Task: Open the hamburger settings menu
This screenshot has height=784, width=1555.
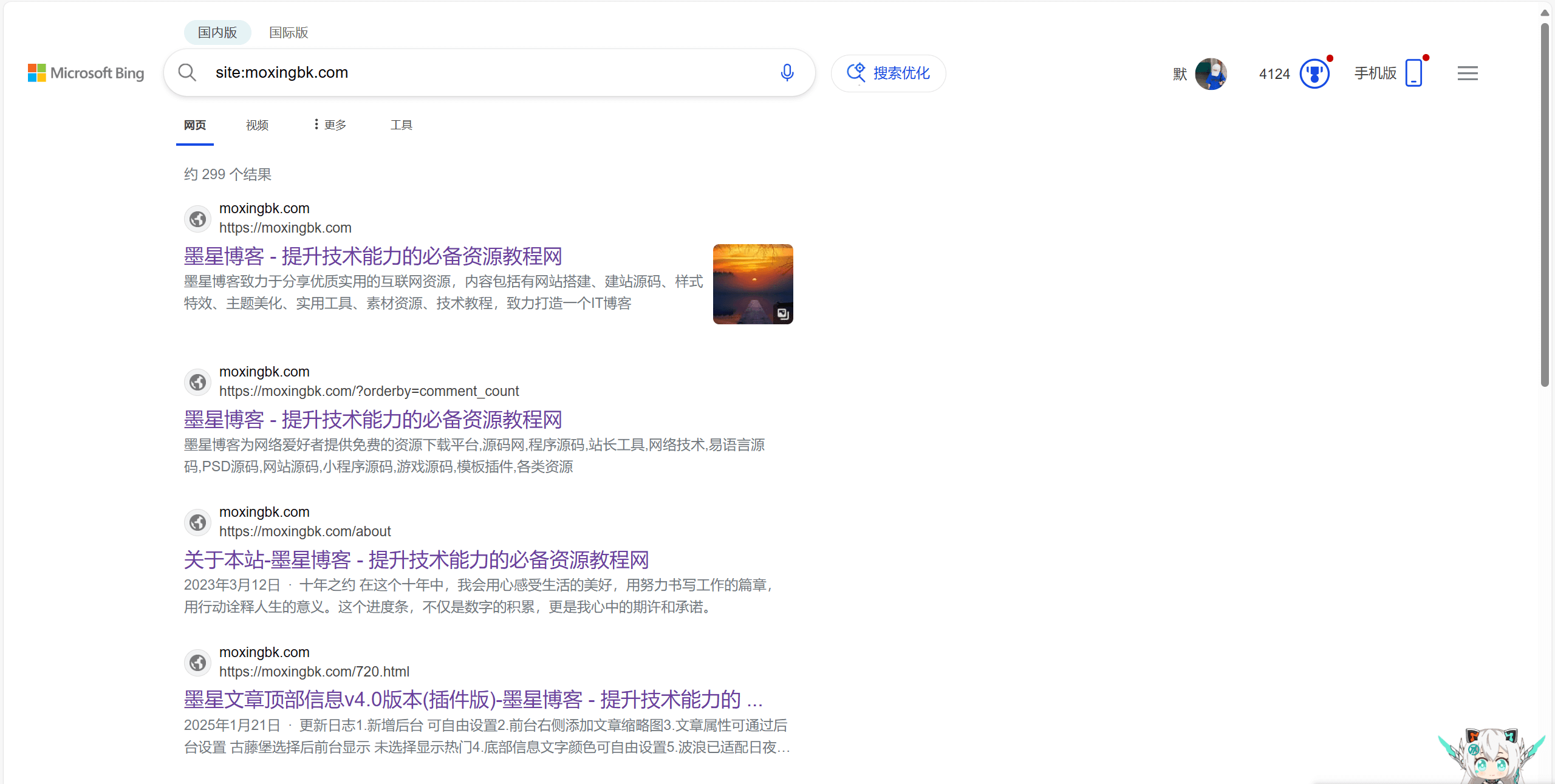Action: 1468,73
